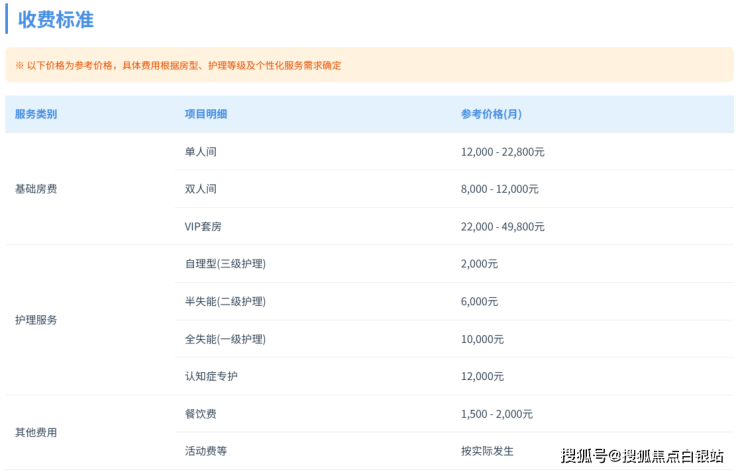Viewport: 740px width, 472px height.
Task: Select the 项目明细 column header
Action: (206, 114)
